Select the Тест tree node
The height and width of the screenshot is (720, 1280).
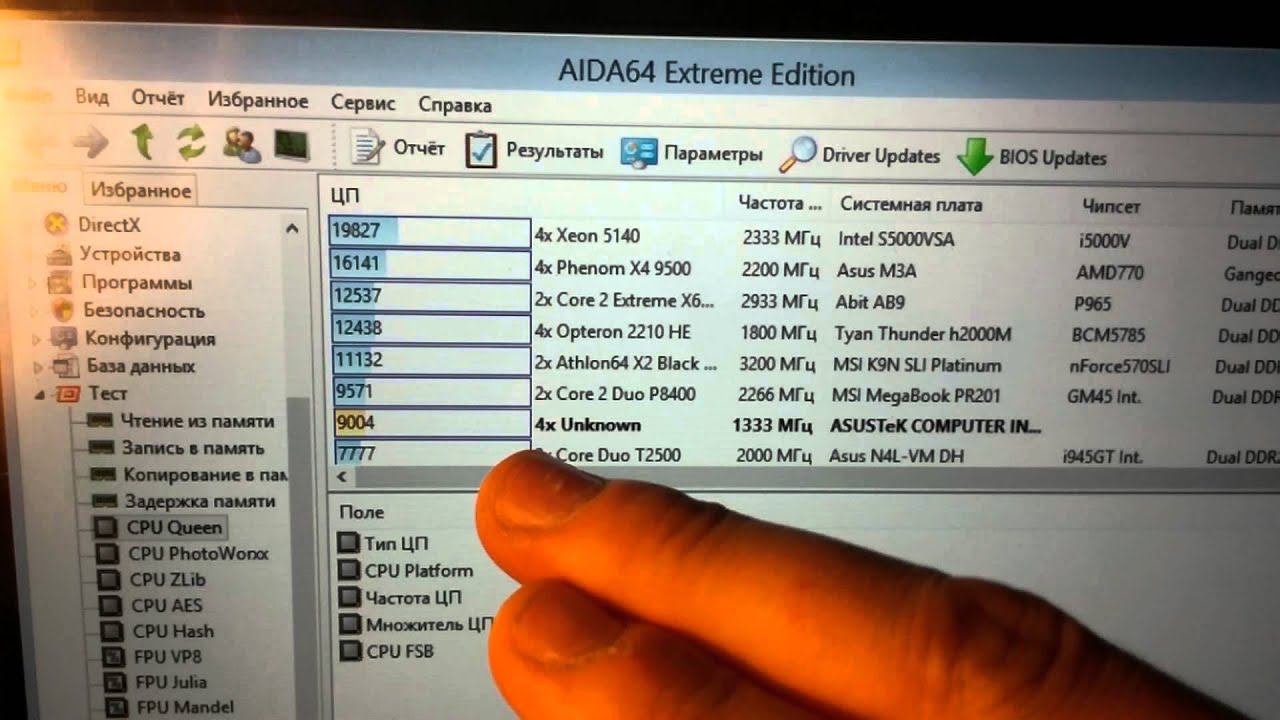click(x=107, y=393)
